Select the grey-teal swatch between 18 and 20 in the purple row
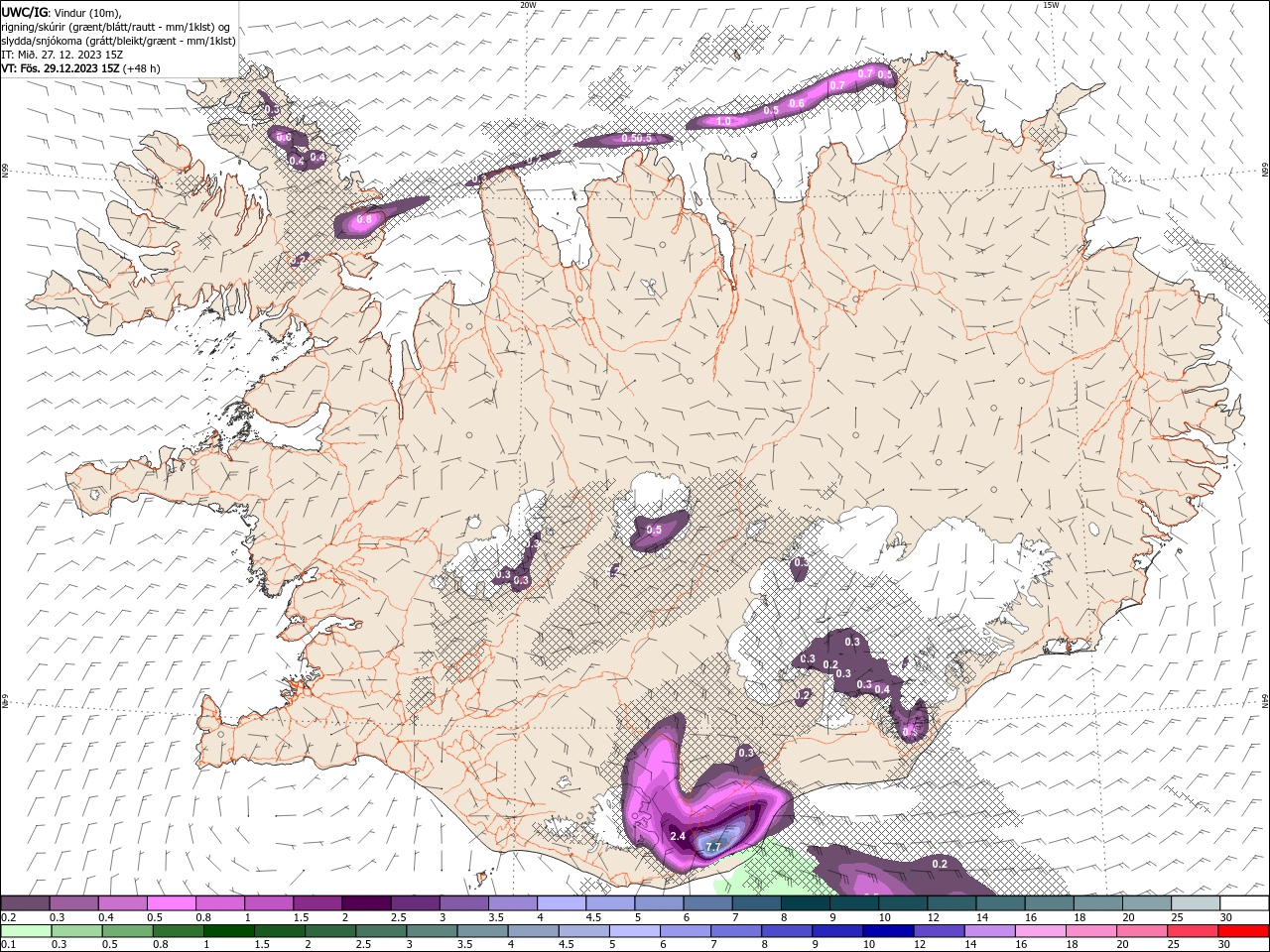Viewport: 1270px width, 952px height. [1097, 903]
